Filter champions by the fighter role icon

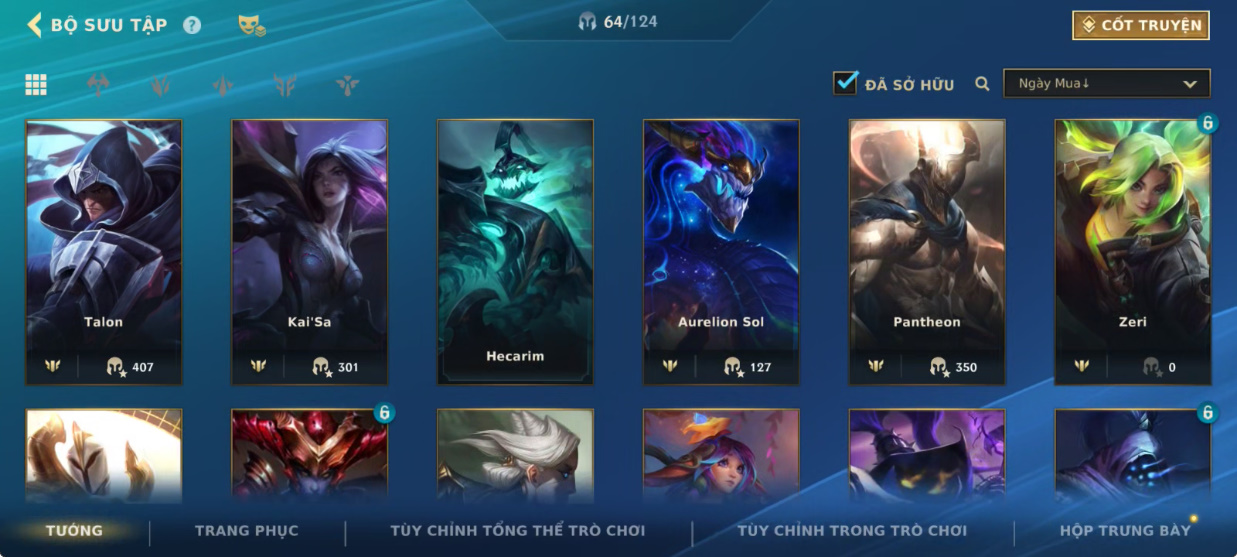point(98,85)
